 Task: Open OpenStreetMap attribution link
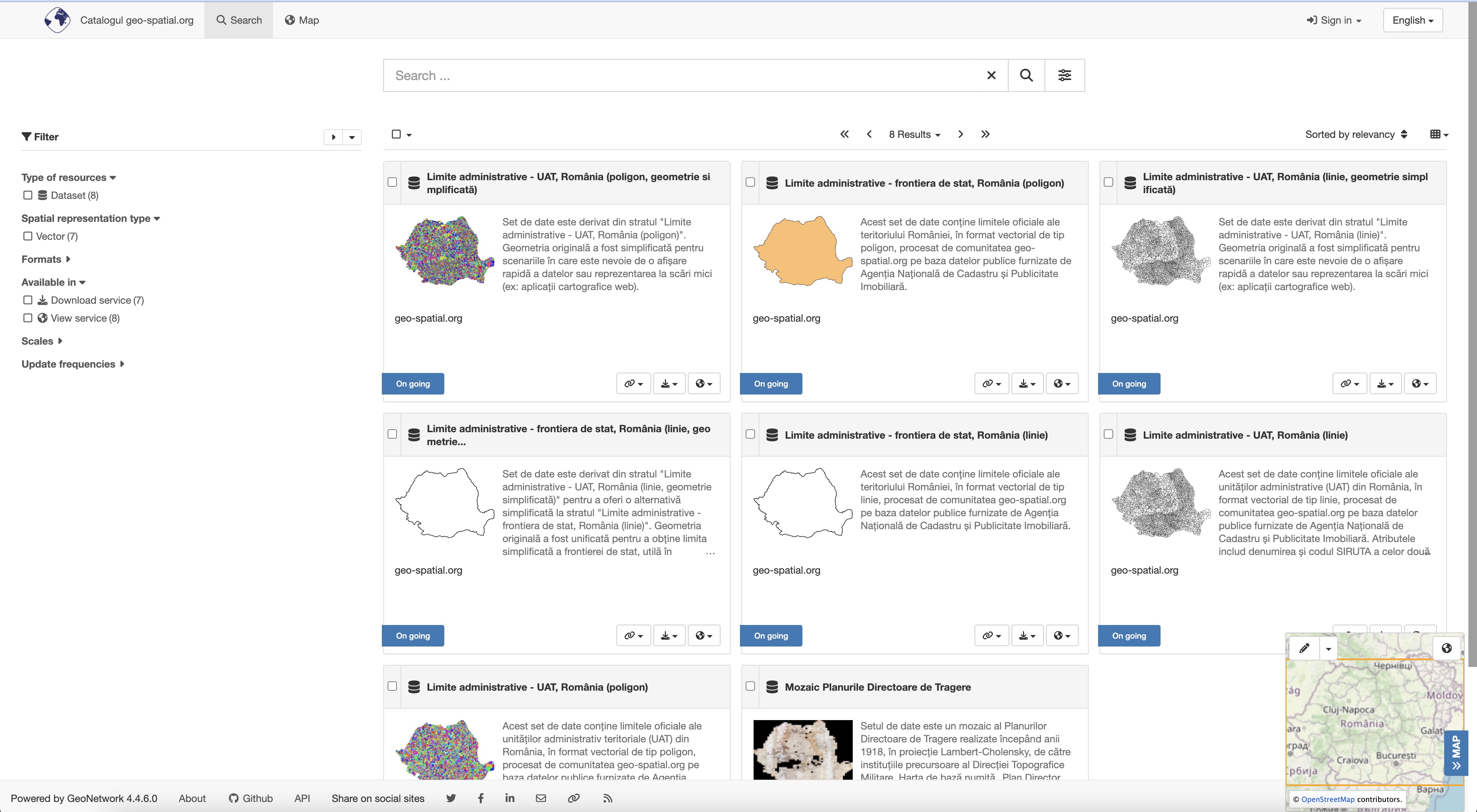1328,799
